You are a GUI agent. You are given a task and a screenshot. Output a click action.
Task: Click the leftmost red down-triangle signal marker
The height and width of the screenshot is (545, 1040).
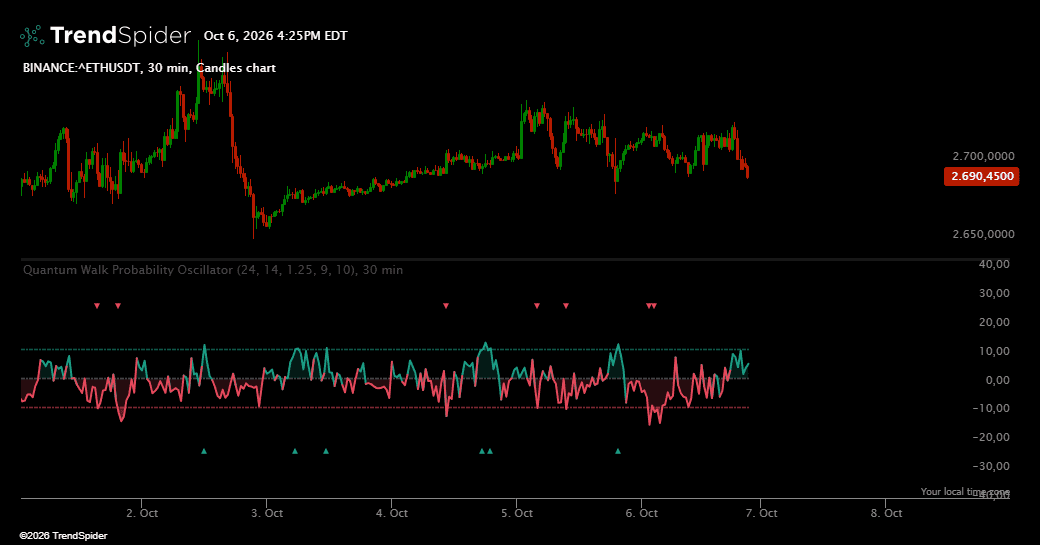[x=97, y=306]
